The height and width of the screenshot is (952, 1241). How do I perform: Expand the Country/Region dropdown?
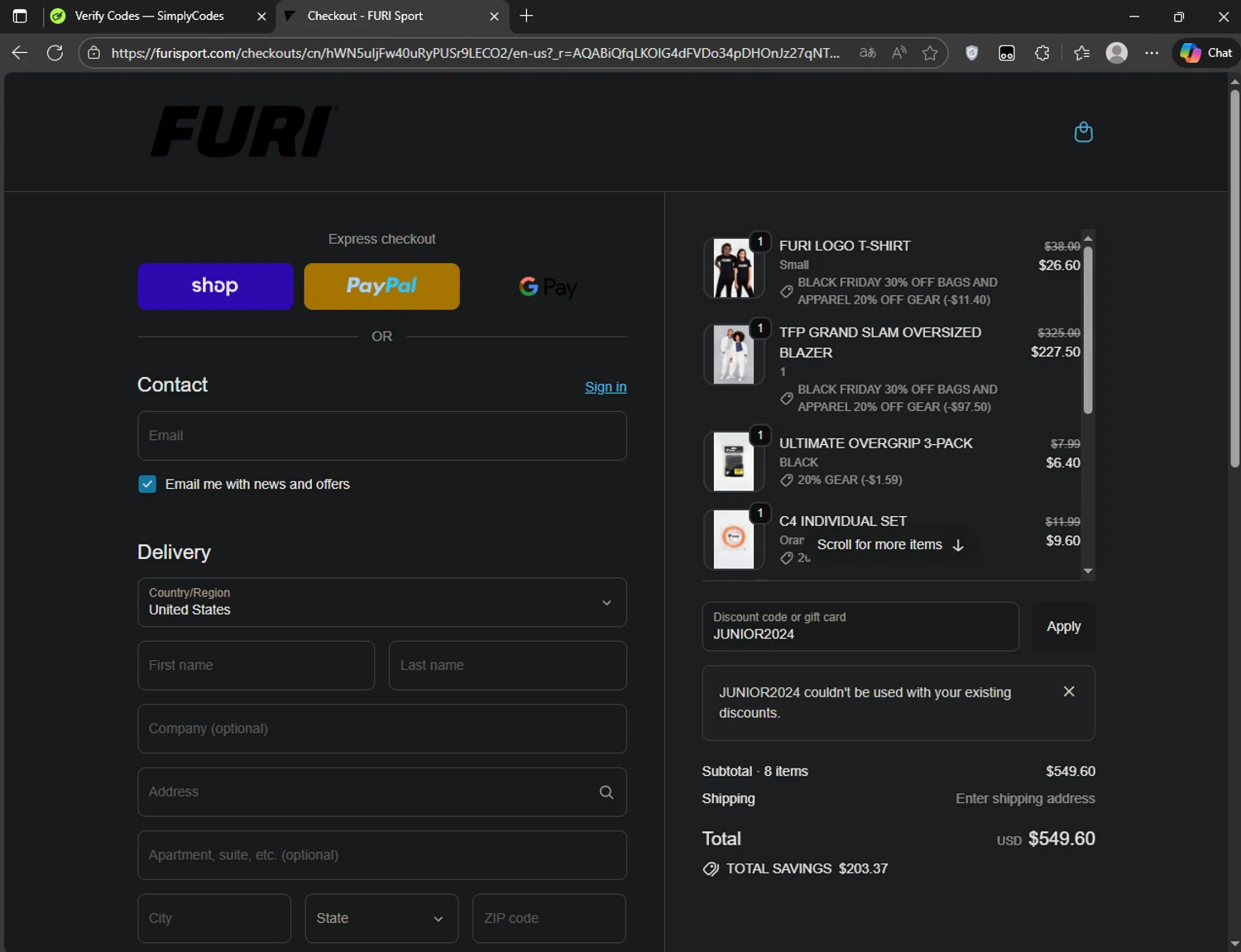[382, 602]
